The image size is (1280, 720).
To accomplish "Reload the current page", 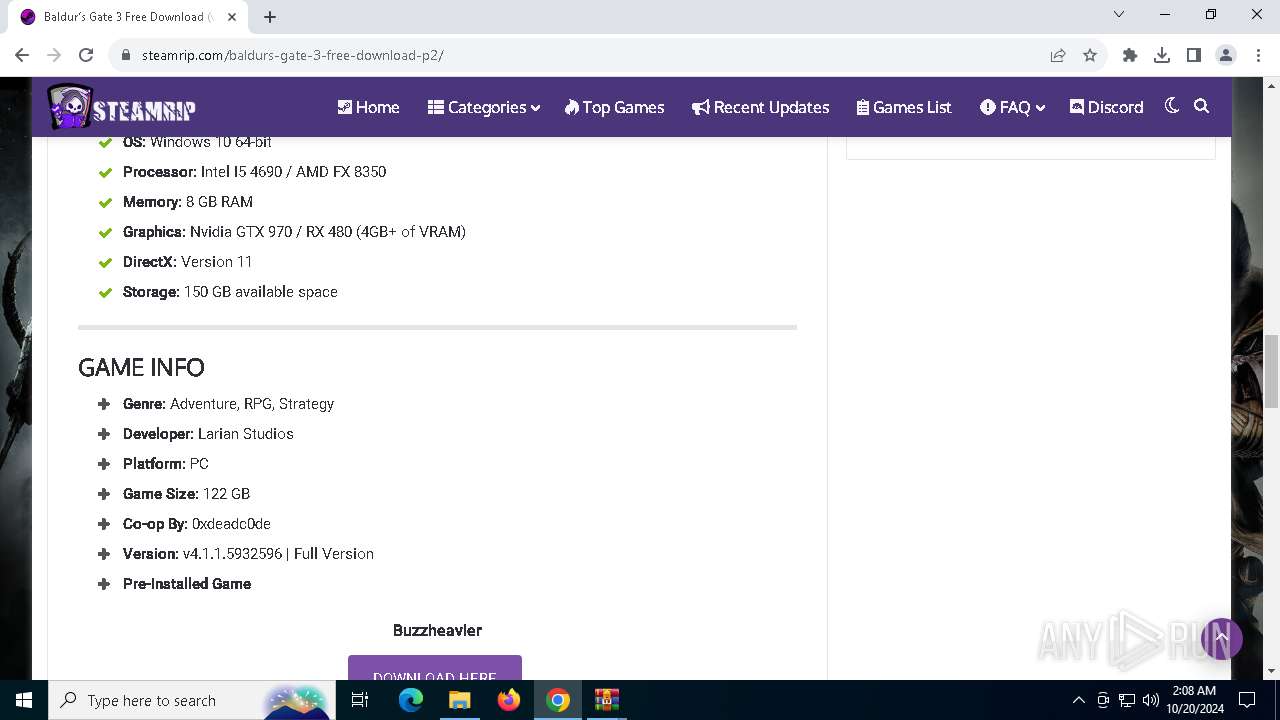I will 86,55.
